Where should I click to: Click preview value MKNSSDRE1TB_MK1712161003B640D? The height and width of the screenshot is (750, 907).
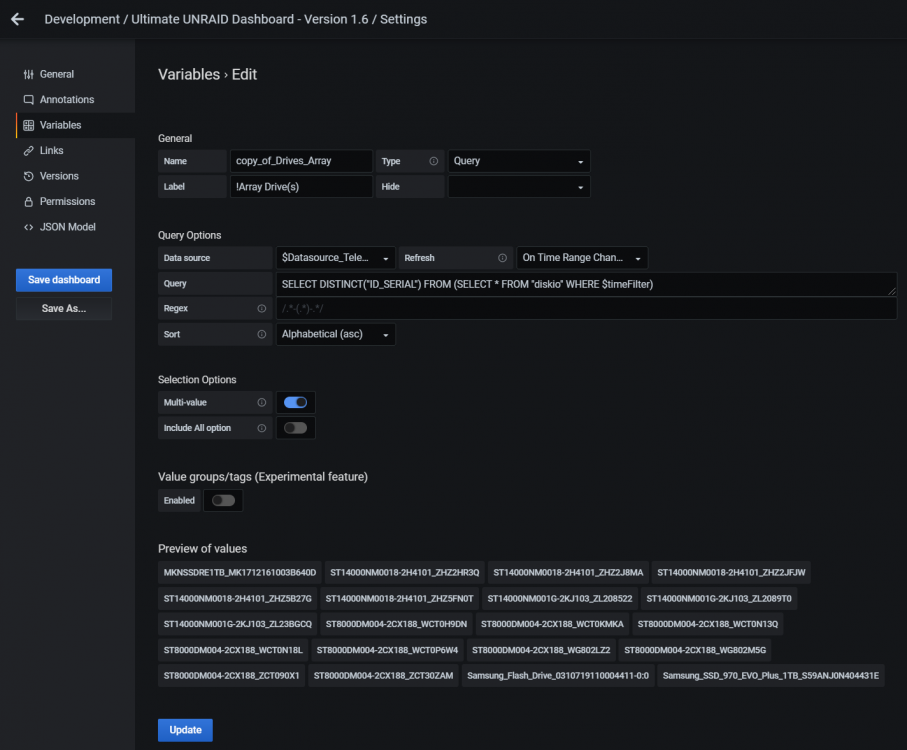click(x=239, y=572)
